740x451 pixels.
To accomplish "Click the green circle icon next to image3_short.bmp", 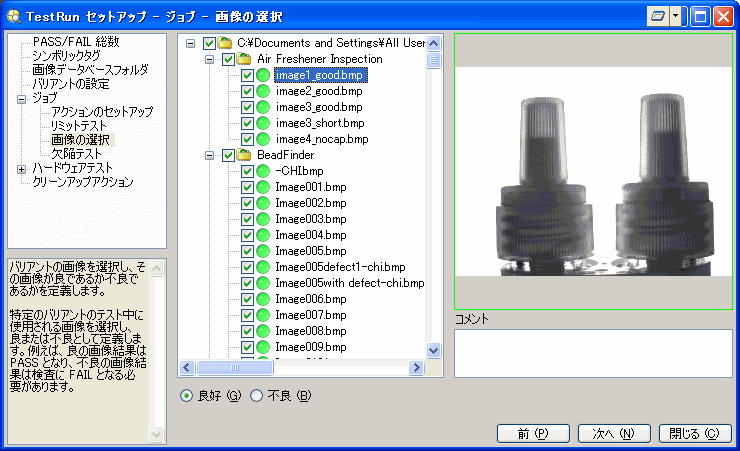I will 264,123.
